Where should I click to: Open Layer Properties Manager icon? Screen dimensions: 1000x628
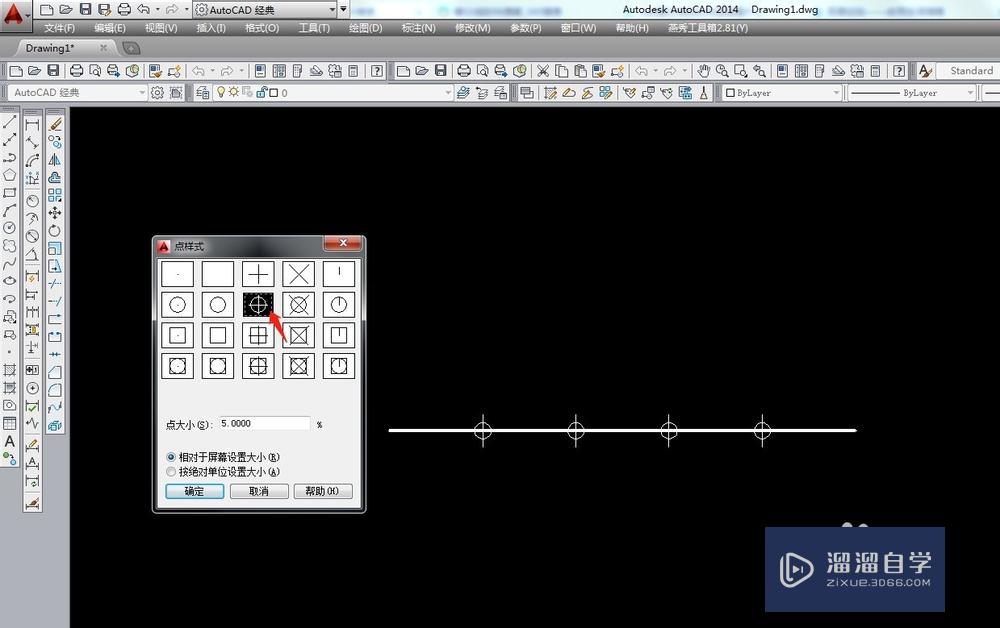202,93
